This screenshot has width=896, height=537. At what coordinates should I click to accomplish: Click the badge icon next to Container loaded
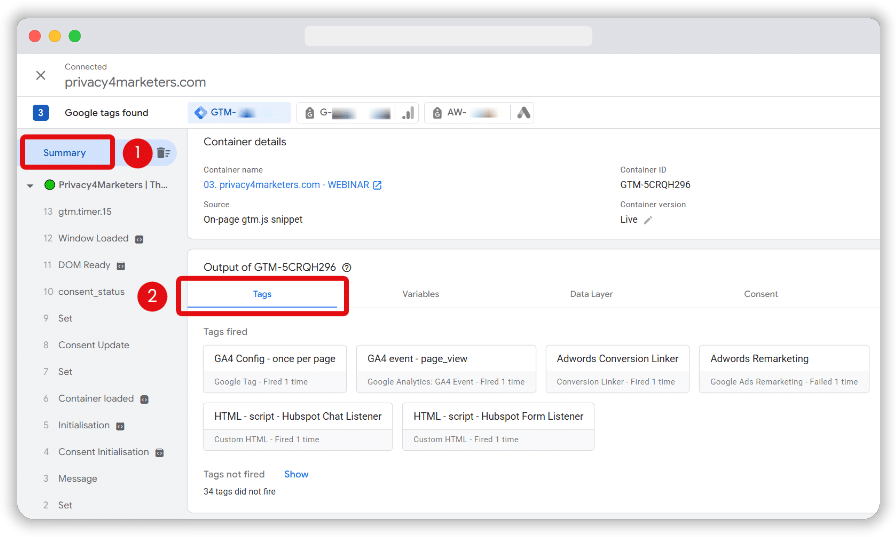pyautogui.click(x=145, y=400)
